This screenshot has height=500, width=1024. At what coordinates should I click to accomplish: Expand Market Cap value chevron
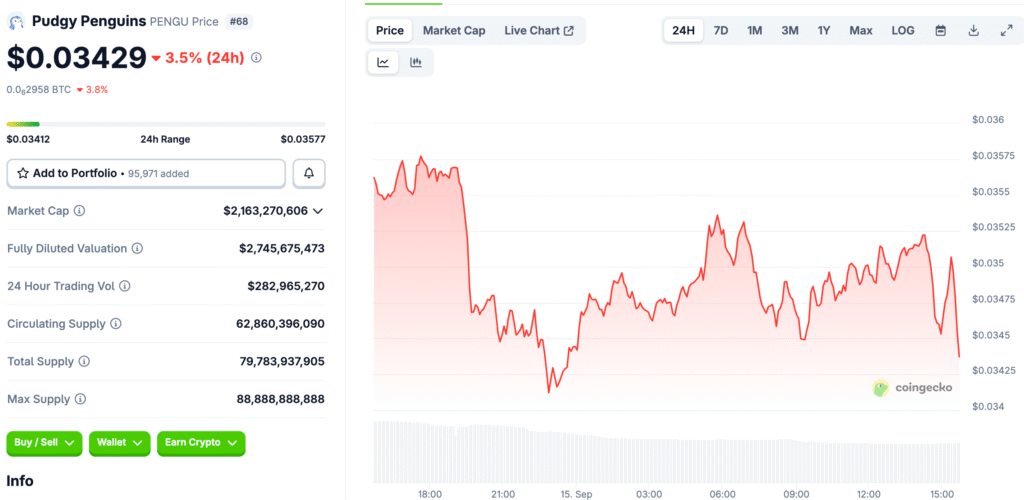coord(318,211)
